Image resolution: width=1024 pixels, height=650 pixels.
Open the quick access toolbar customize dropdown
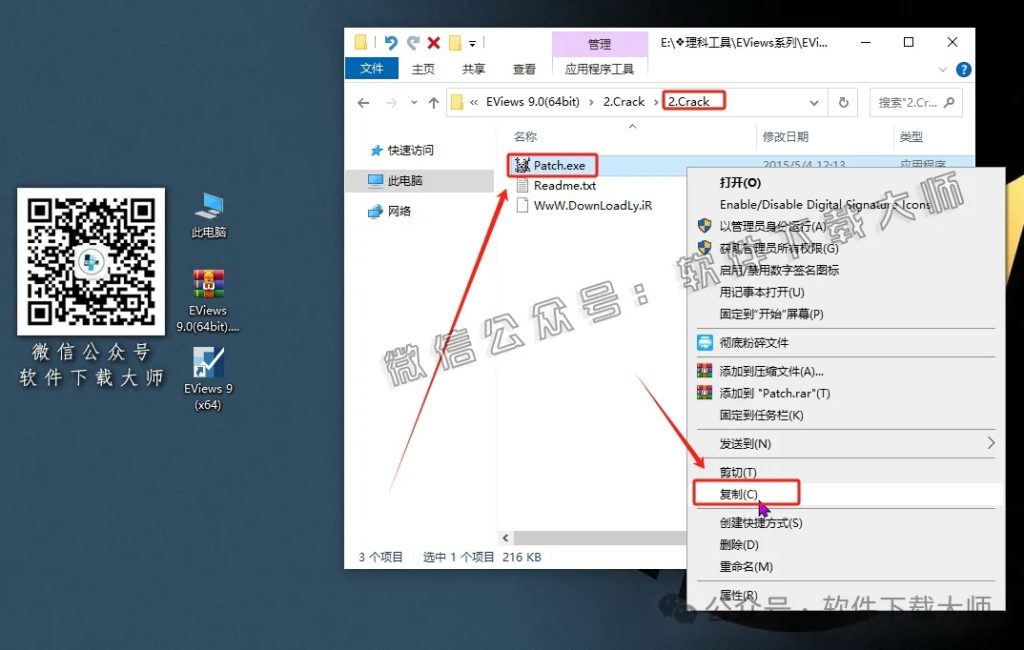point(472,44)
